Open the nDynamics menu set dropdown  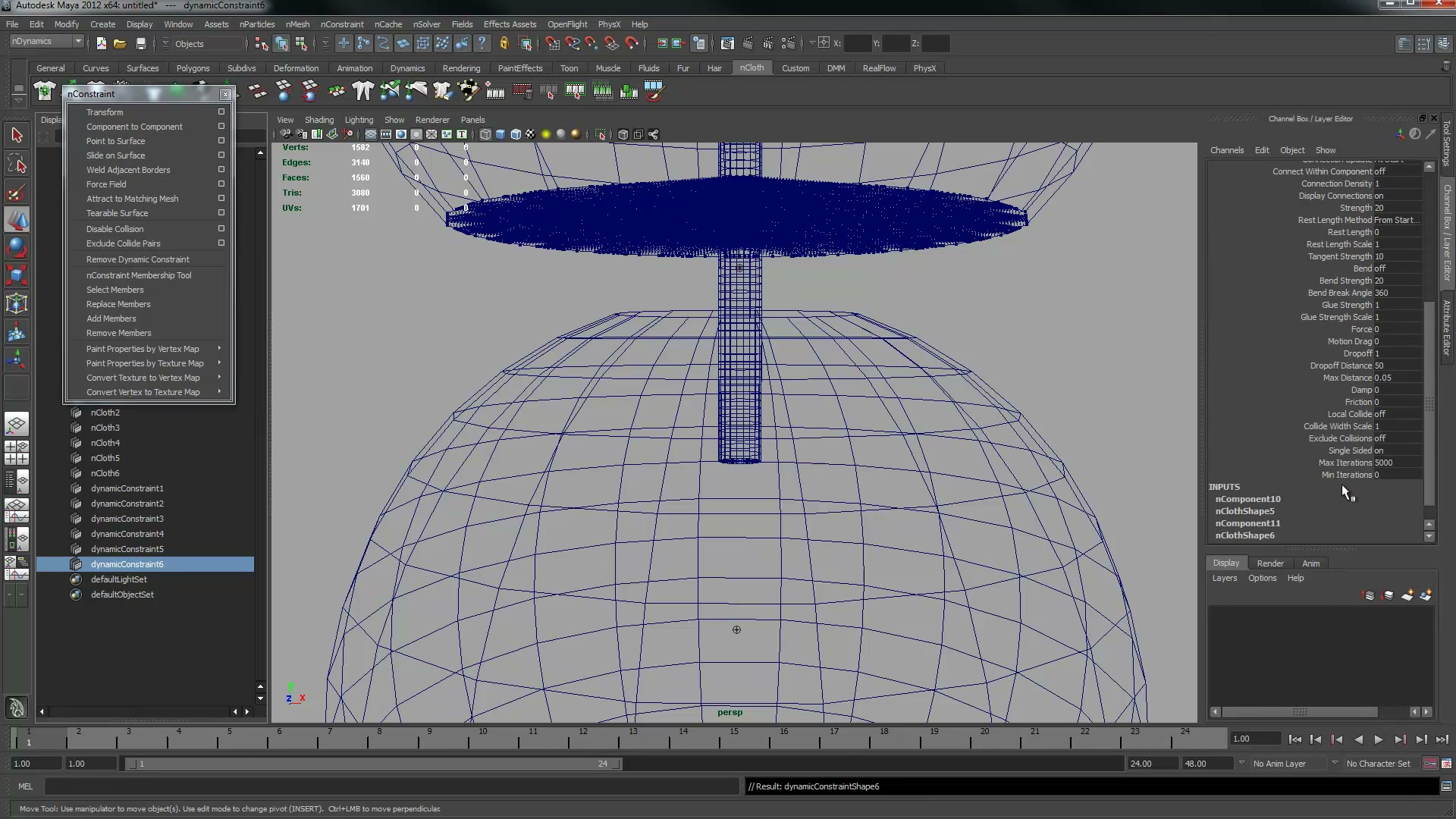coord(46,42)
